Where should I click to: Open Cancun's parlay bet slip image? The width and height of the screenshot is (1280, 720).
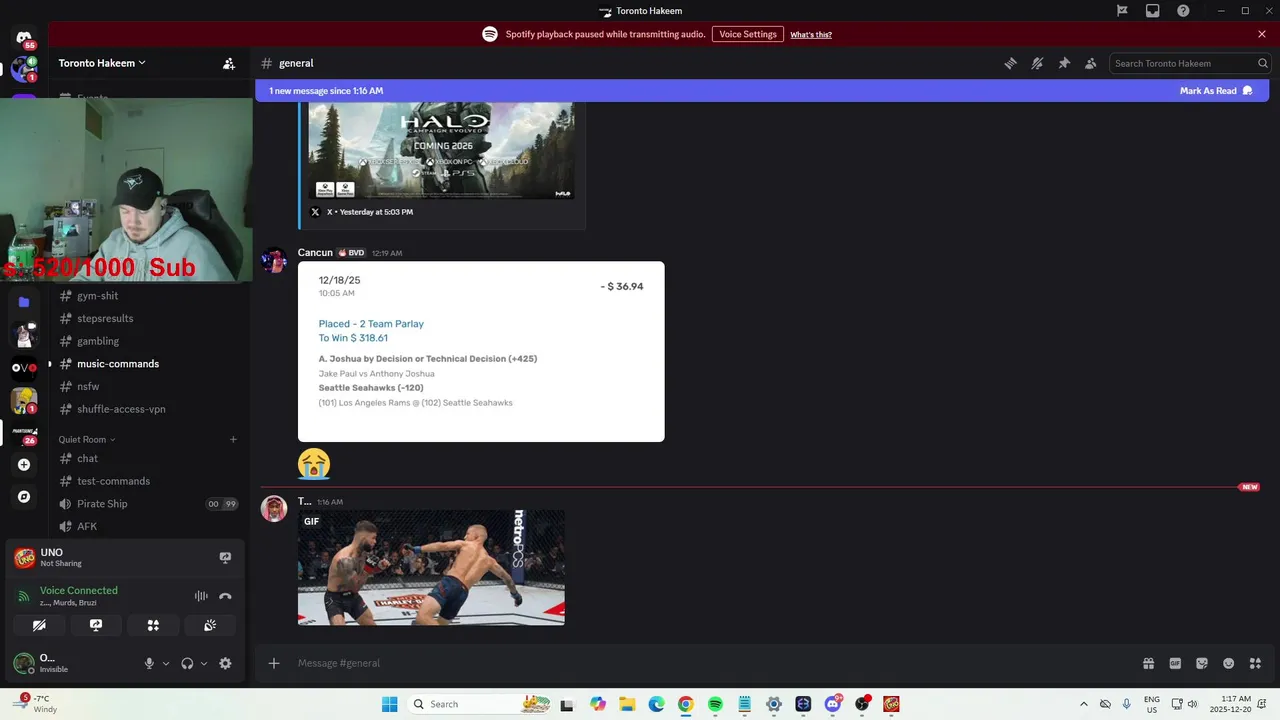click(x=481, y=352)
